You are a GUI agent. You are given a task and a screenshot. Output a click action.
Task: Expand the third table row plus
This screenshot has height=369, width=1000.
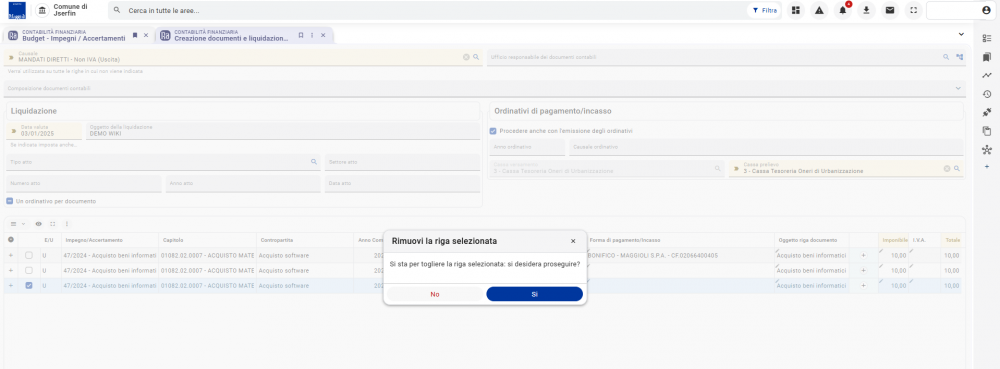[x=10, y=286]
